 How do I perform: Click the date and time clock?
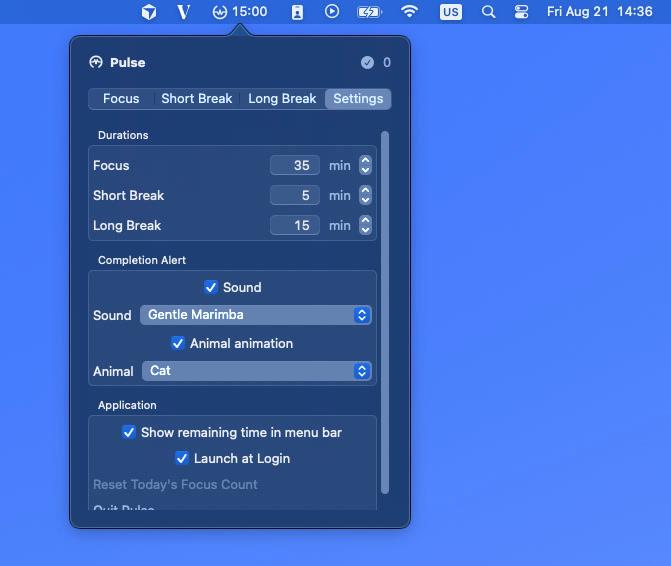point(600,11)
